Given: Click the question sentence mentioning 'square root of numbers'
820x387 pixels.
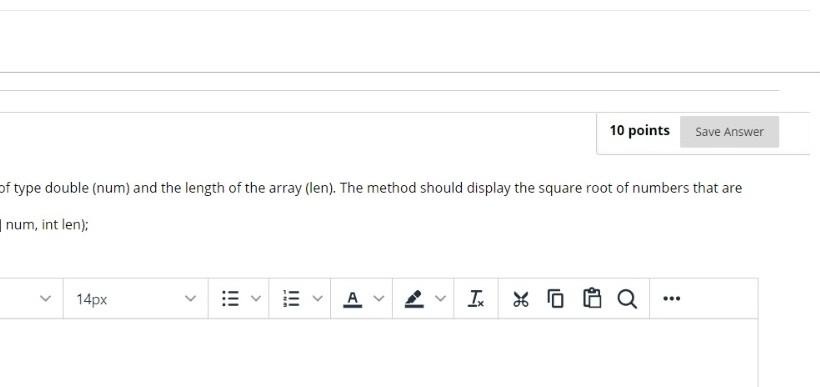Looking at the screenshot, I should [371, 188].
